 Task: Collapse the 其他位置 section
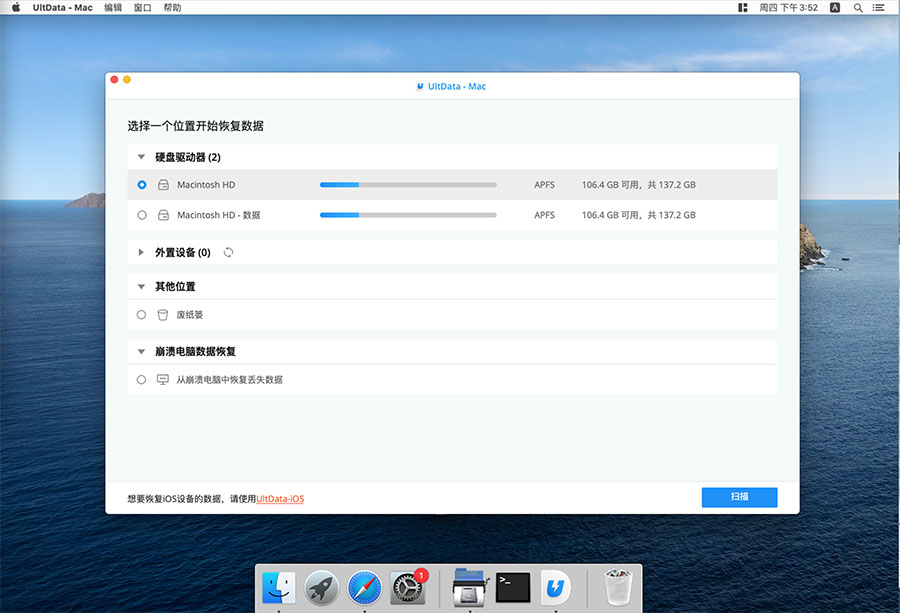coord(141,286)
